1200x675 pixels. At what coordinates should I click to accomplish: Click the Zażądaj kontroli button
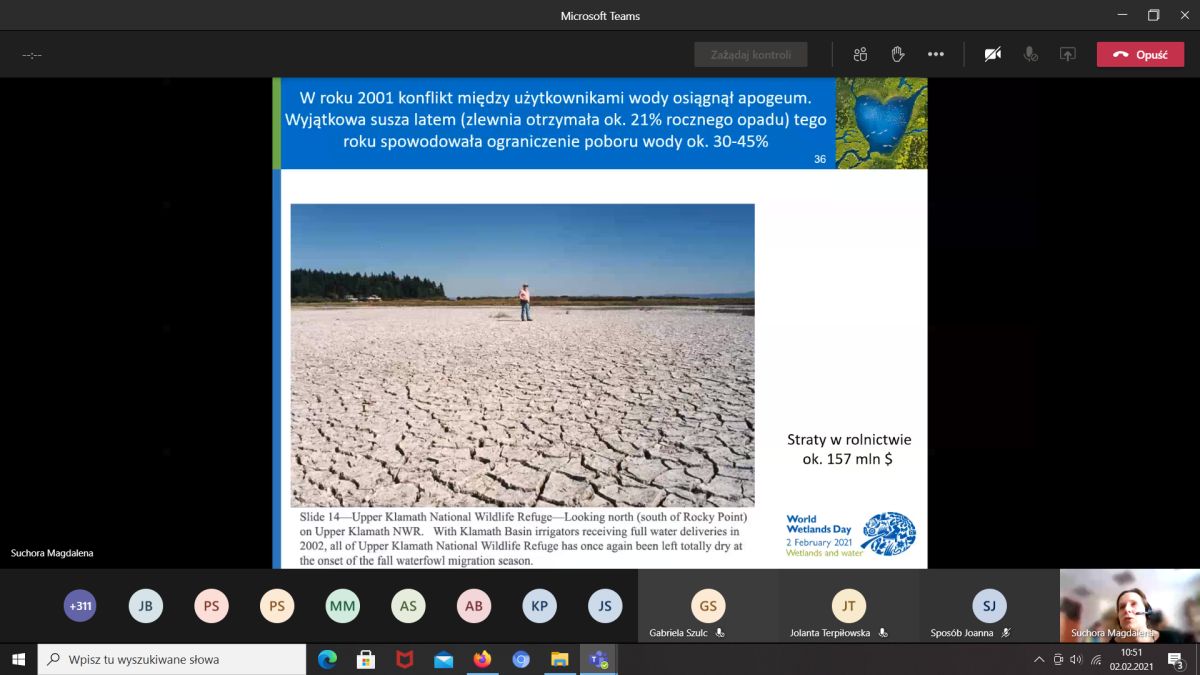click(x=750, y=55)
